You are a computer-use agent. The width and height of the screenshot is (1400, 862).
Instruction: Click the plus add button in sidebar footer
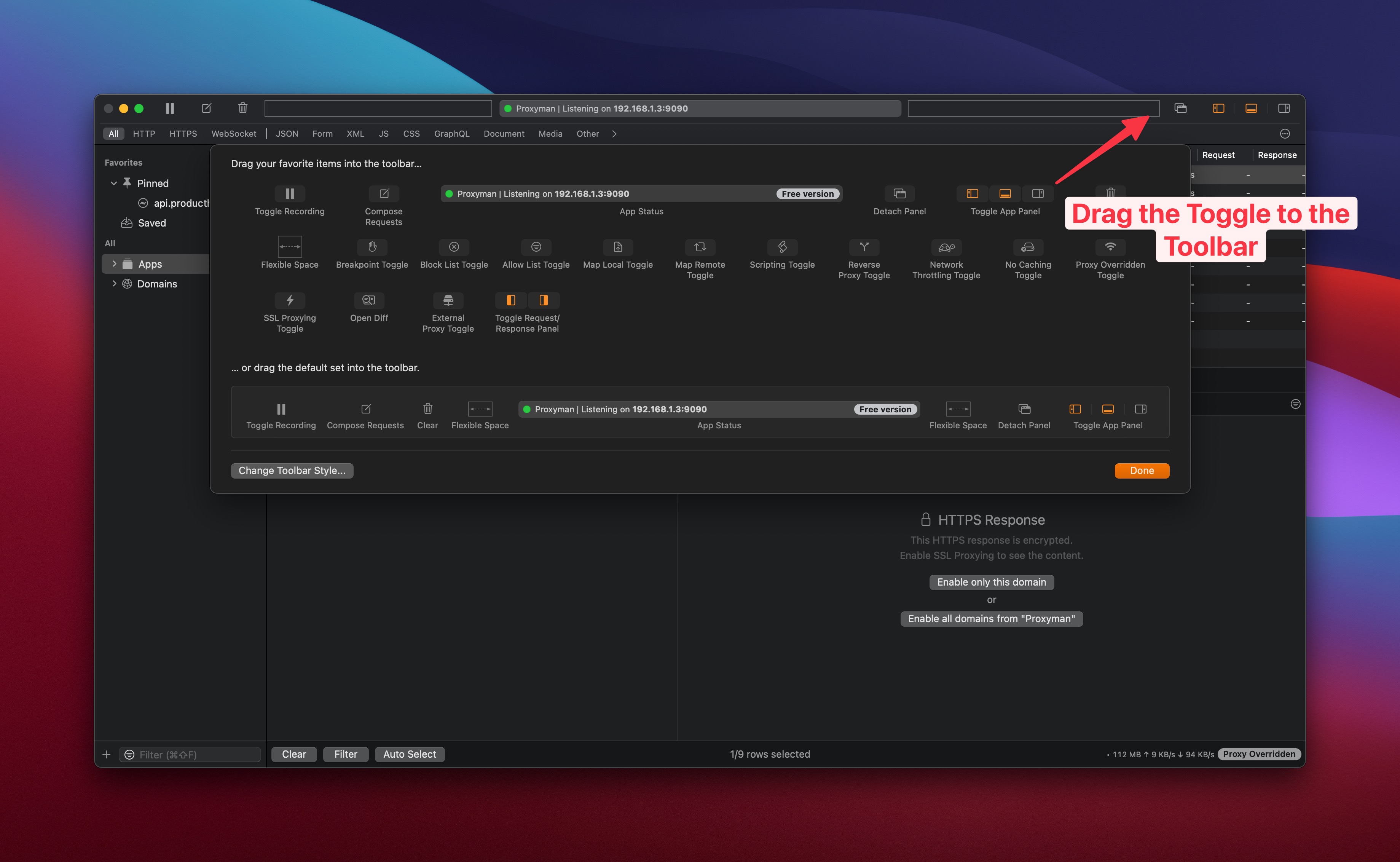point(106,754)
